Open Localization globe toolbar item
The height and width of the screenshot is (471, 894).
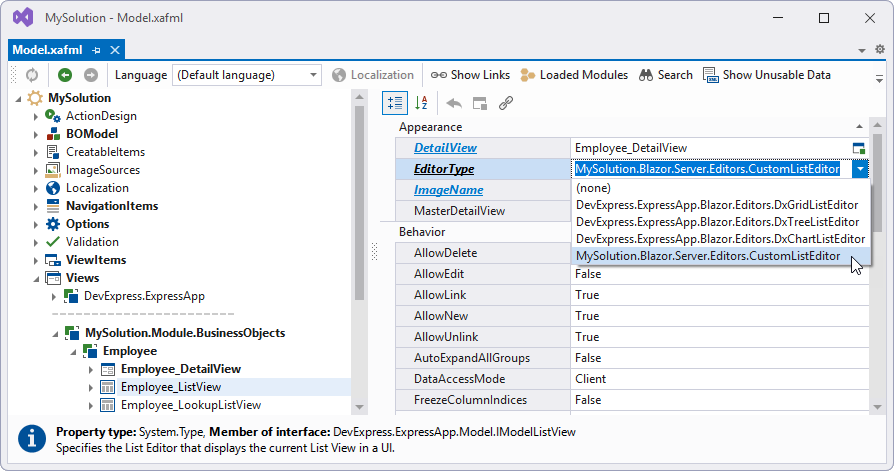pyautogui.click(x=373, y=75)
